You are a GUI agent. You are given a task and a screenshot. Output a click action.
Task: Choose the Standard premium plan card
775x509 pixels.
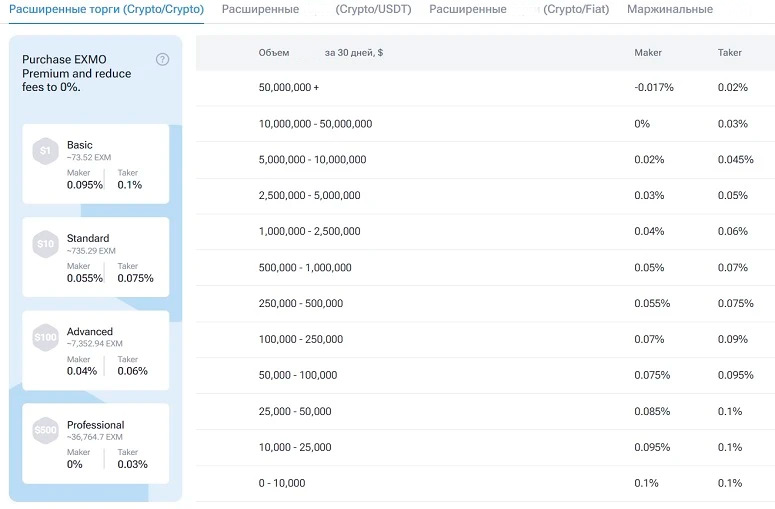[96, 257]
